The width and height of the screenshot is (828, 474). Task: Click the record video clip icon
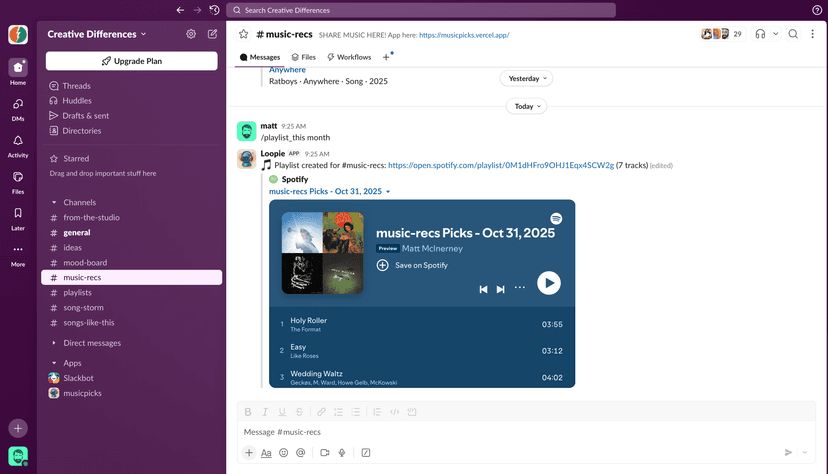324,453
